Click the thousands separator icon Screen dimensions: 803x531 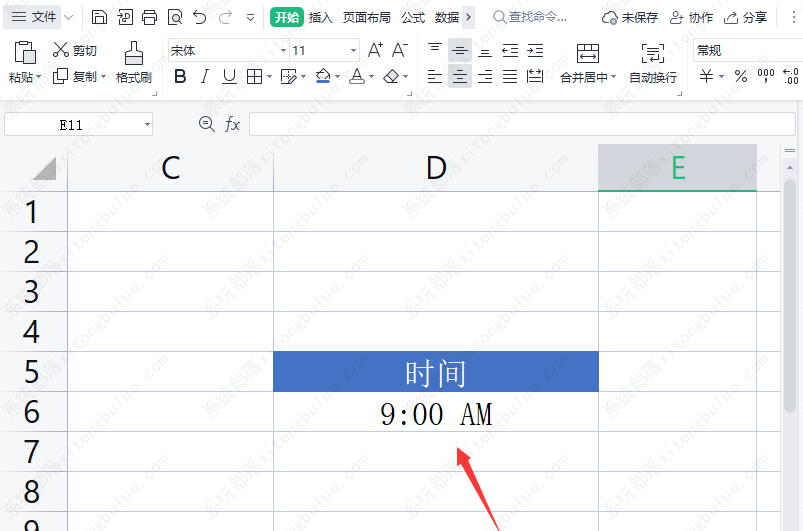[x=766, y=77]
